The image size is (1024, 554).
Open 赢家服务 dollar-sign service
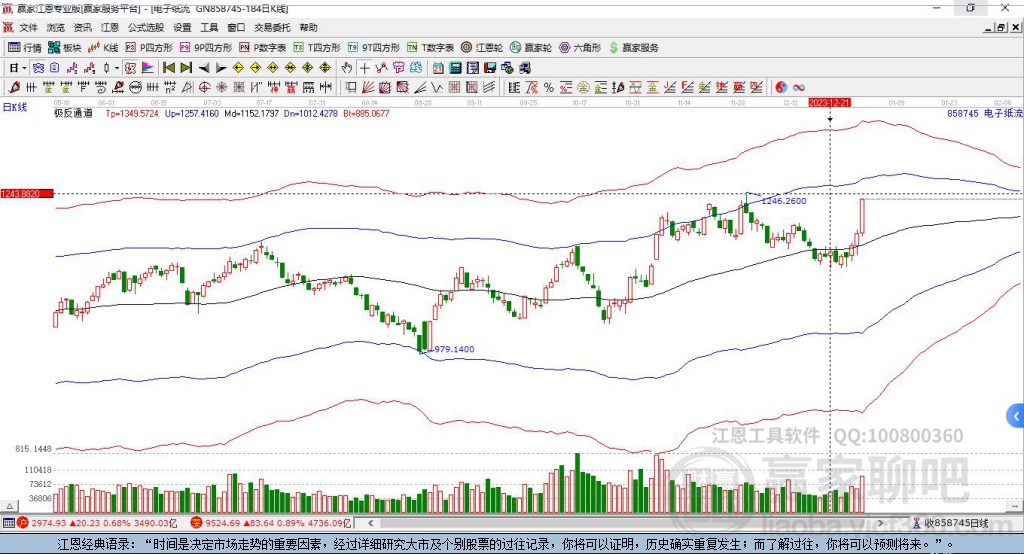click(x=633, y=48)
